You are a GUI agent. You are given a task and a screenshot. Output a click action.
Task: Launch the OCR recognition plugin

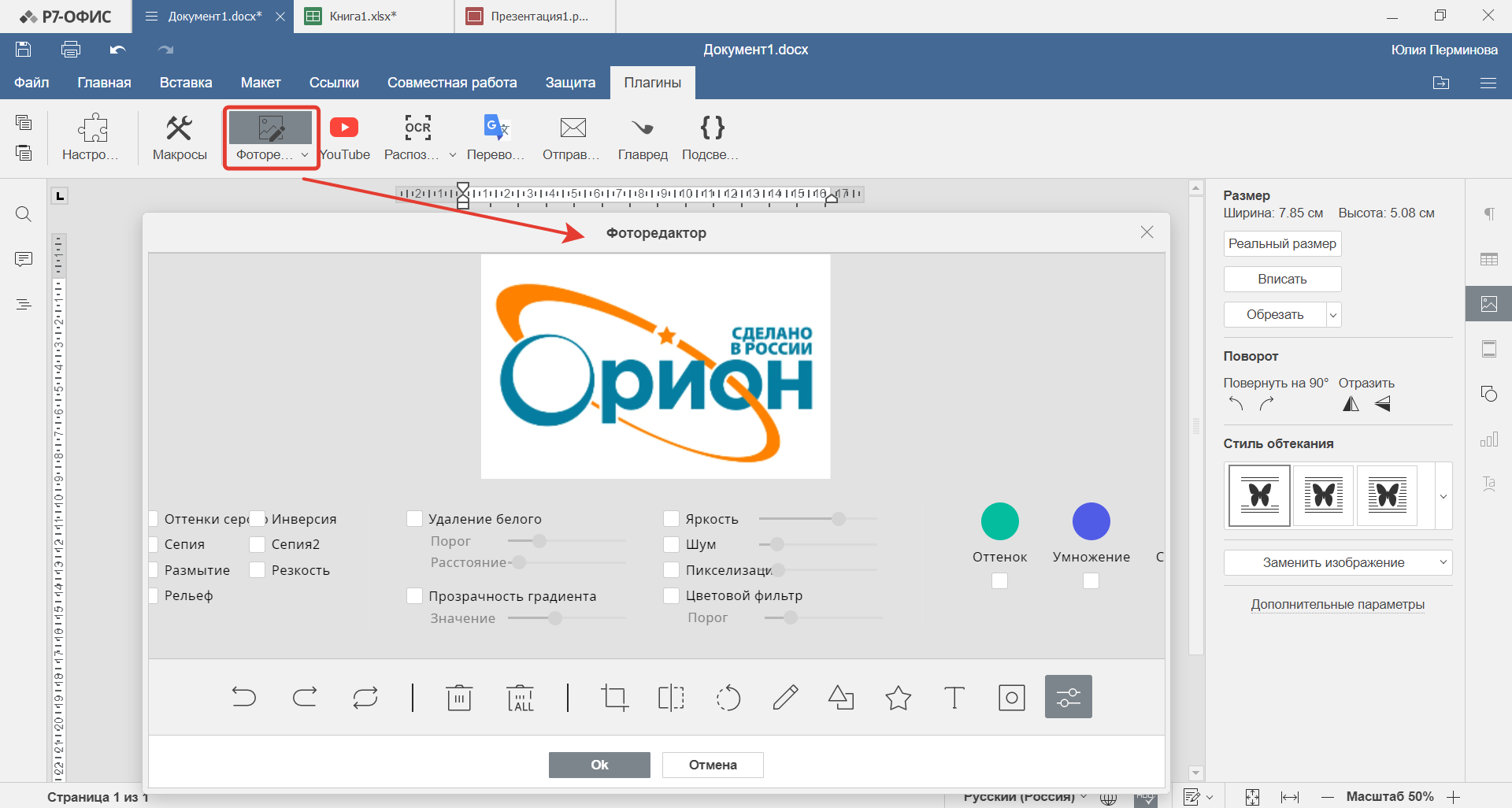(412, 137)
